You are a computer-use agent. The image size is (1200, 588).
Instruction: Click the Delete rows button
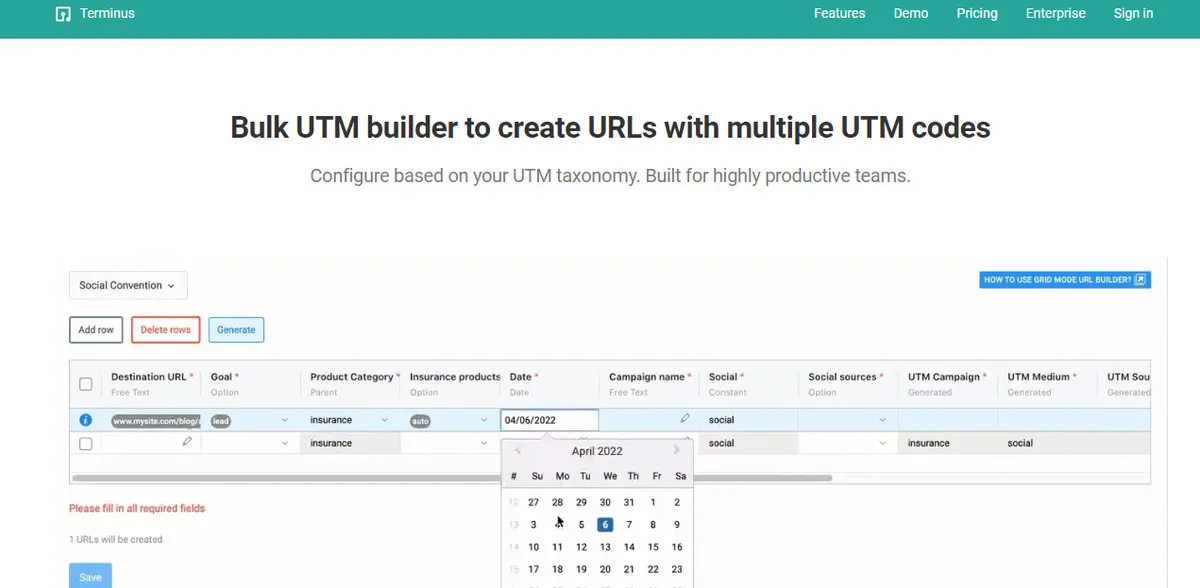(165, 329)
